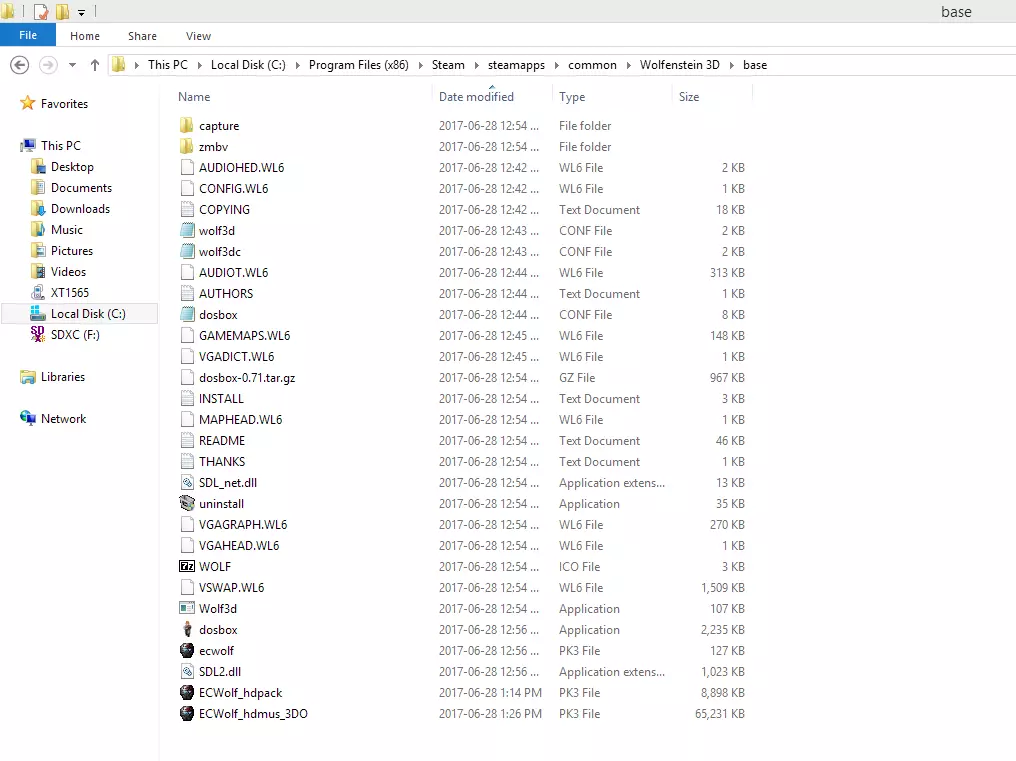Click 'common' breadcrumb
Image resolution: width=1016 pixels, height=761 pixels.
(592, 65)
